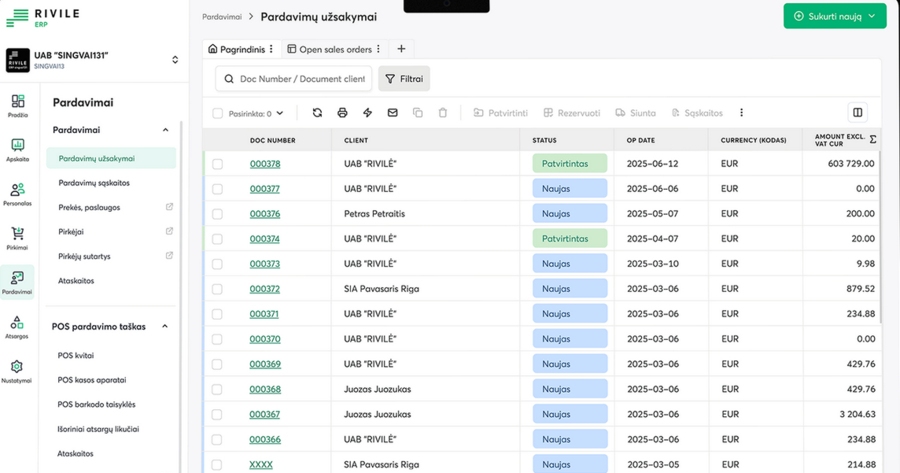This screenshot has width=900, height=473.
Task: Click the Sukurti naują button
Action: click(x=834, y=16)
